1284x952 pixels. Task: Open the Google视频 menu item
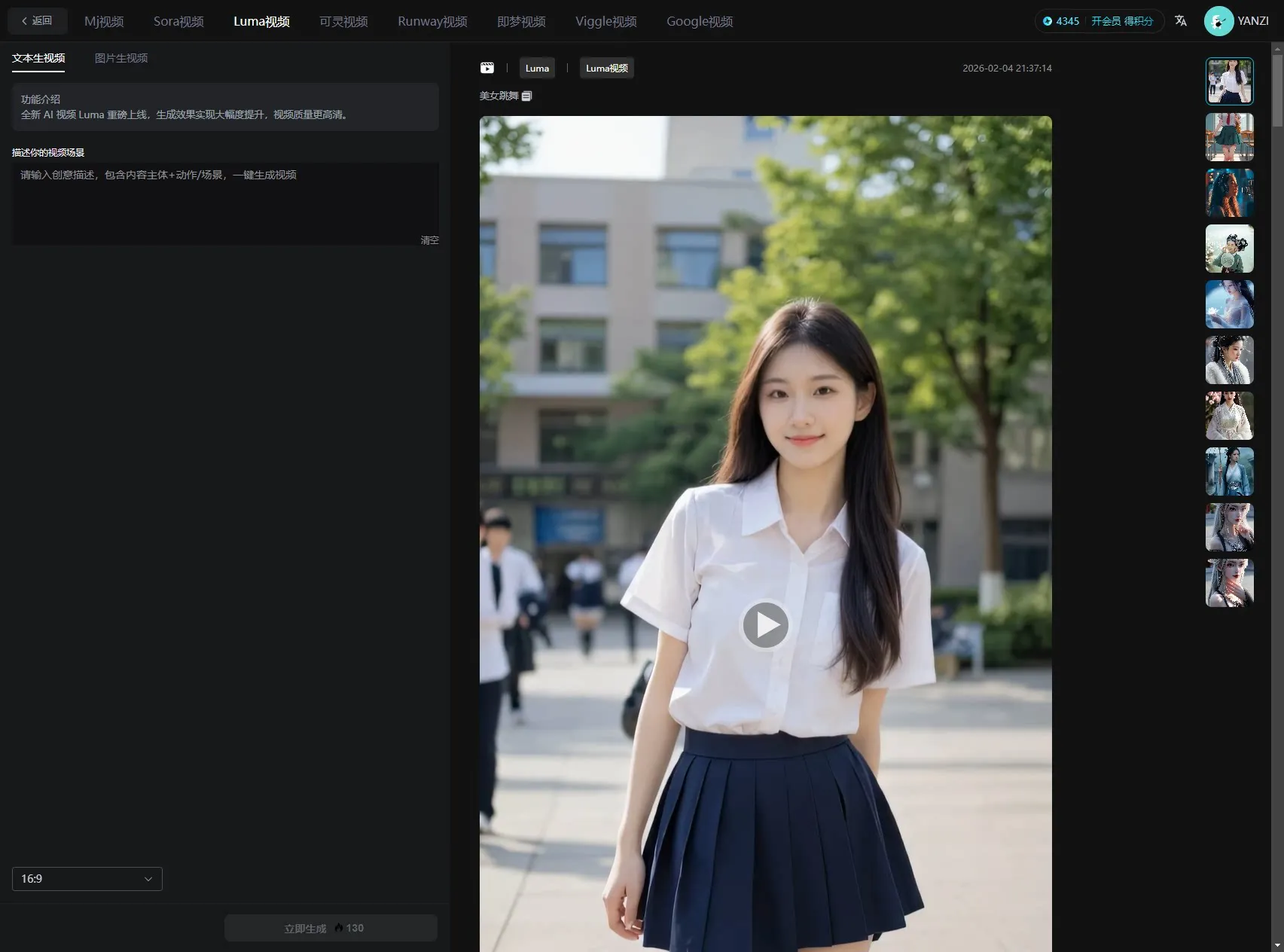[699, 21]
